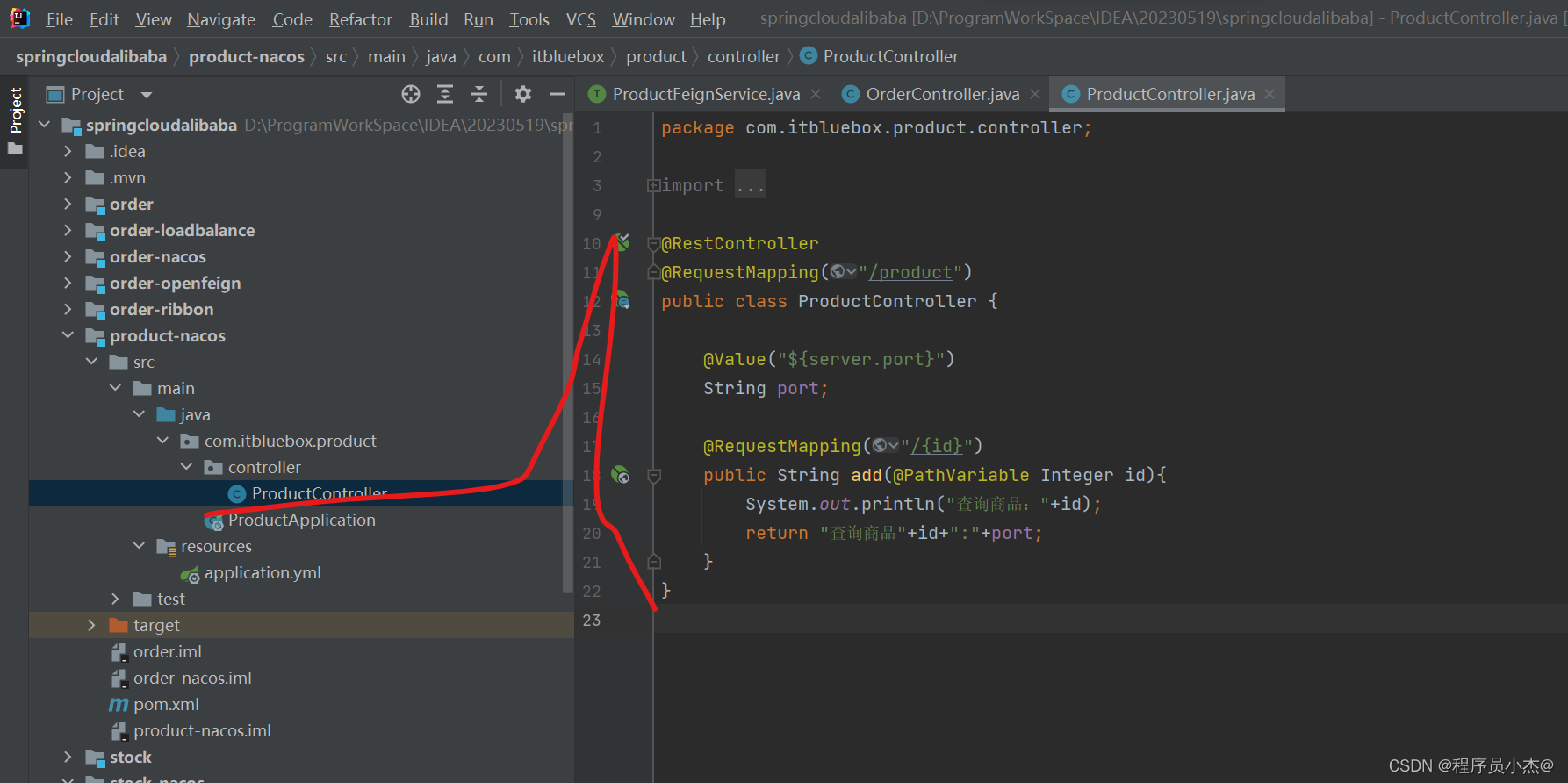Click the ProductApplication run class icon
The image size is (1568, 783).
pos(213,521)
